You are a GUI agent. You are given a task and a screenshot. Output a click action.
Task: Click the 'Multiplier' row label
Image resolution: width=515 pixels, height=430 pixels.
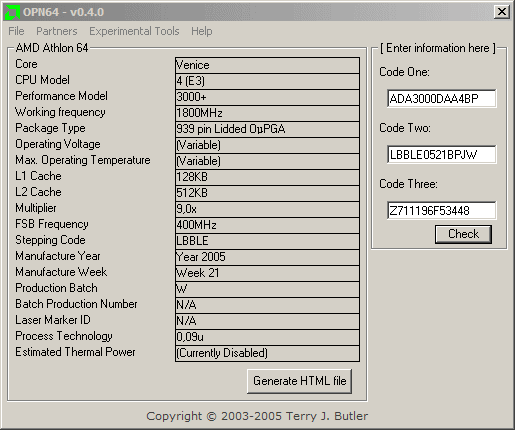[x=36, y=208]
